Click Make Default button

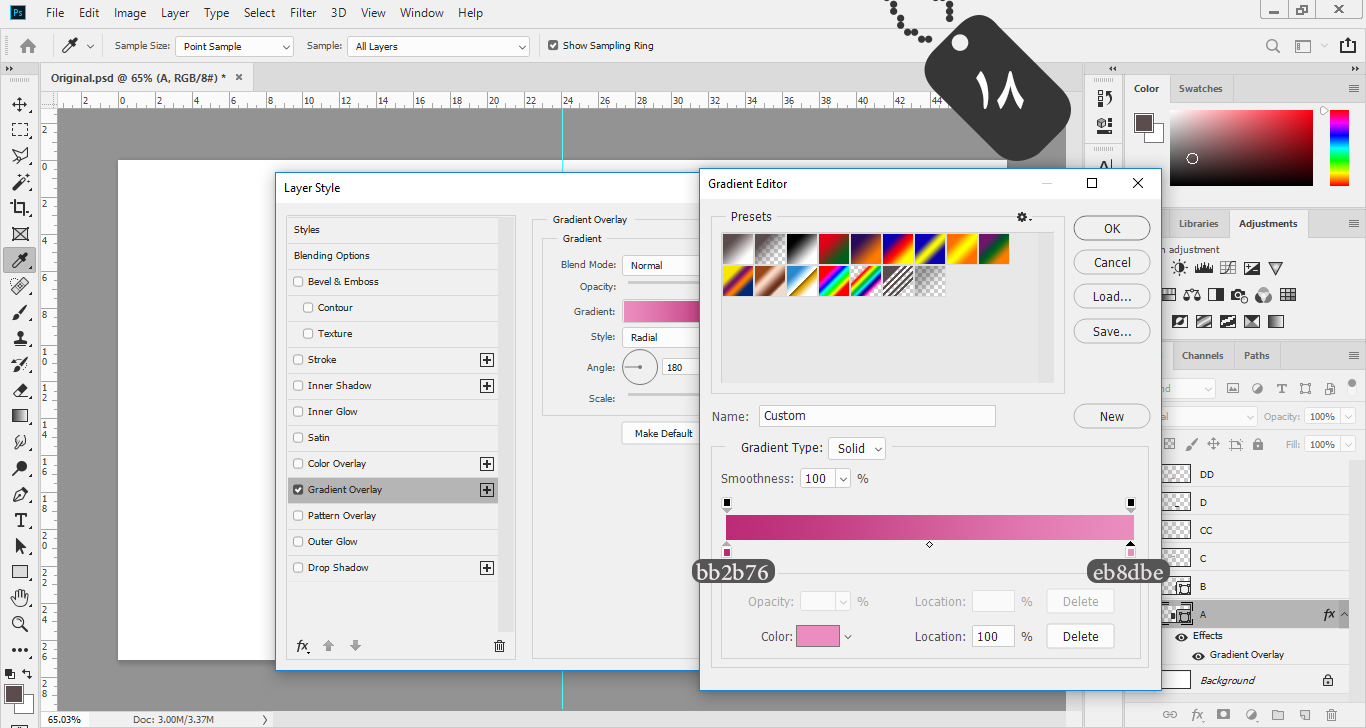pos(663,433)
